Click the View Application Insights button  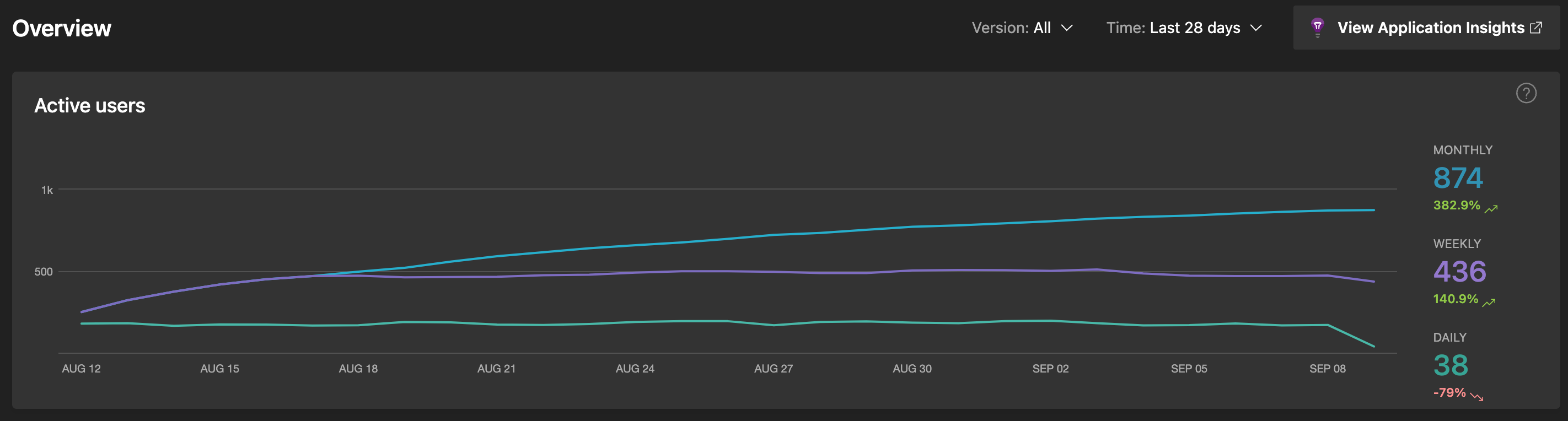1427,28
